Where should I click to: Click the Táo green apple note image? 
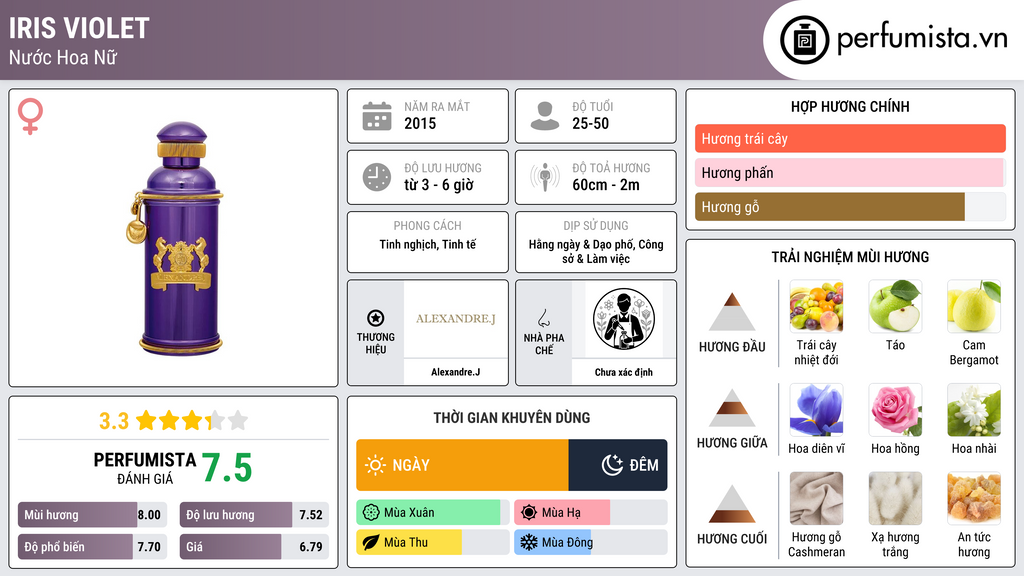[x=895, y=306]
